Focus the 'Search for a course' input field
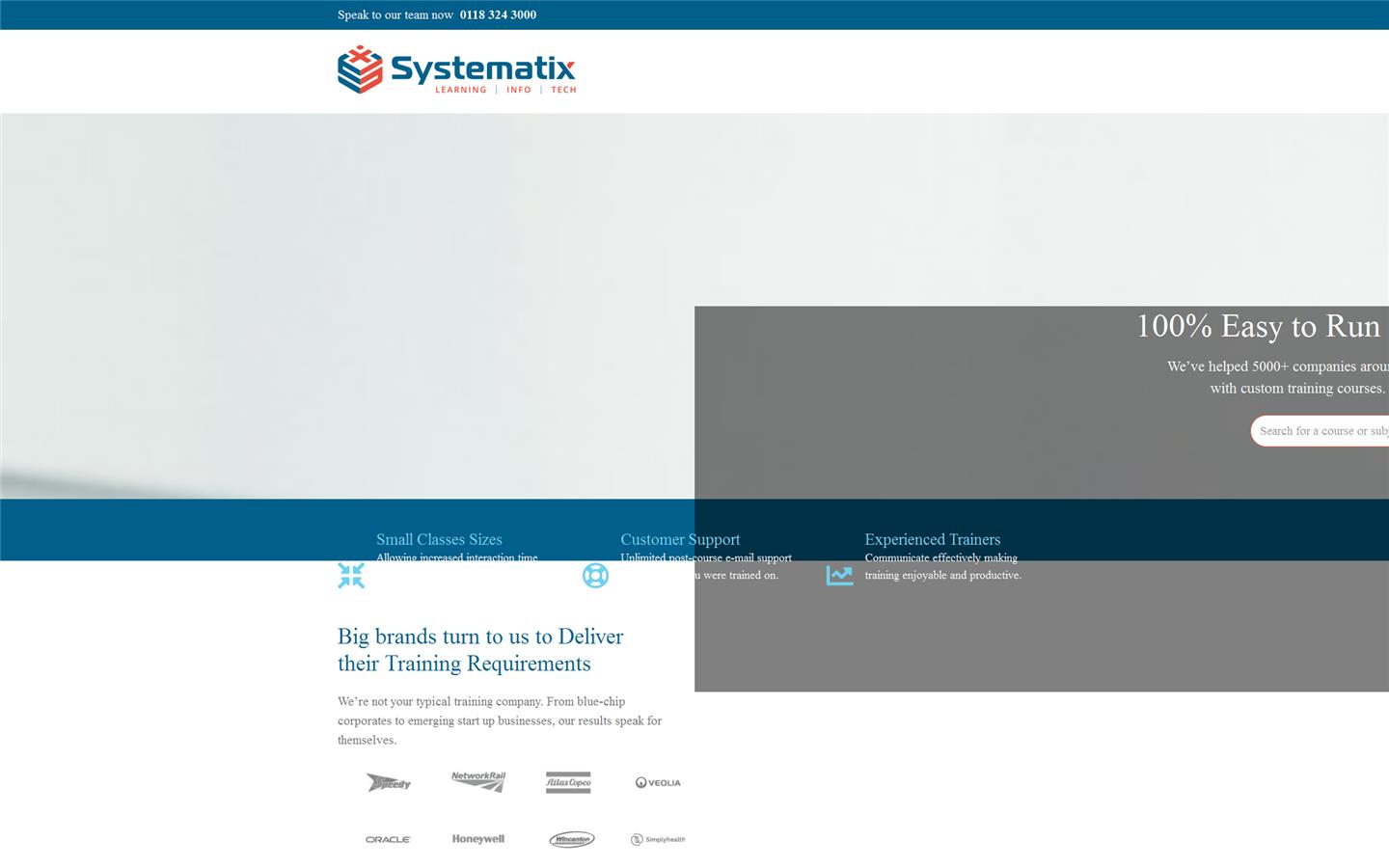1389x868 pixels. (x=1321, y=431)
